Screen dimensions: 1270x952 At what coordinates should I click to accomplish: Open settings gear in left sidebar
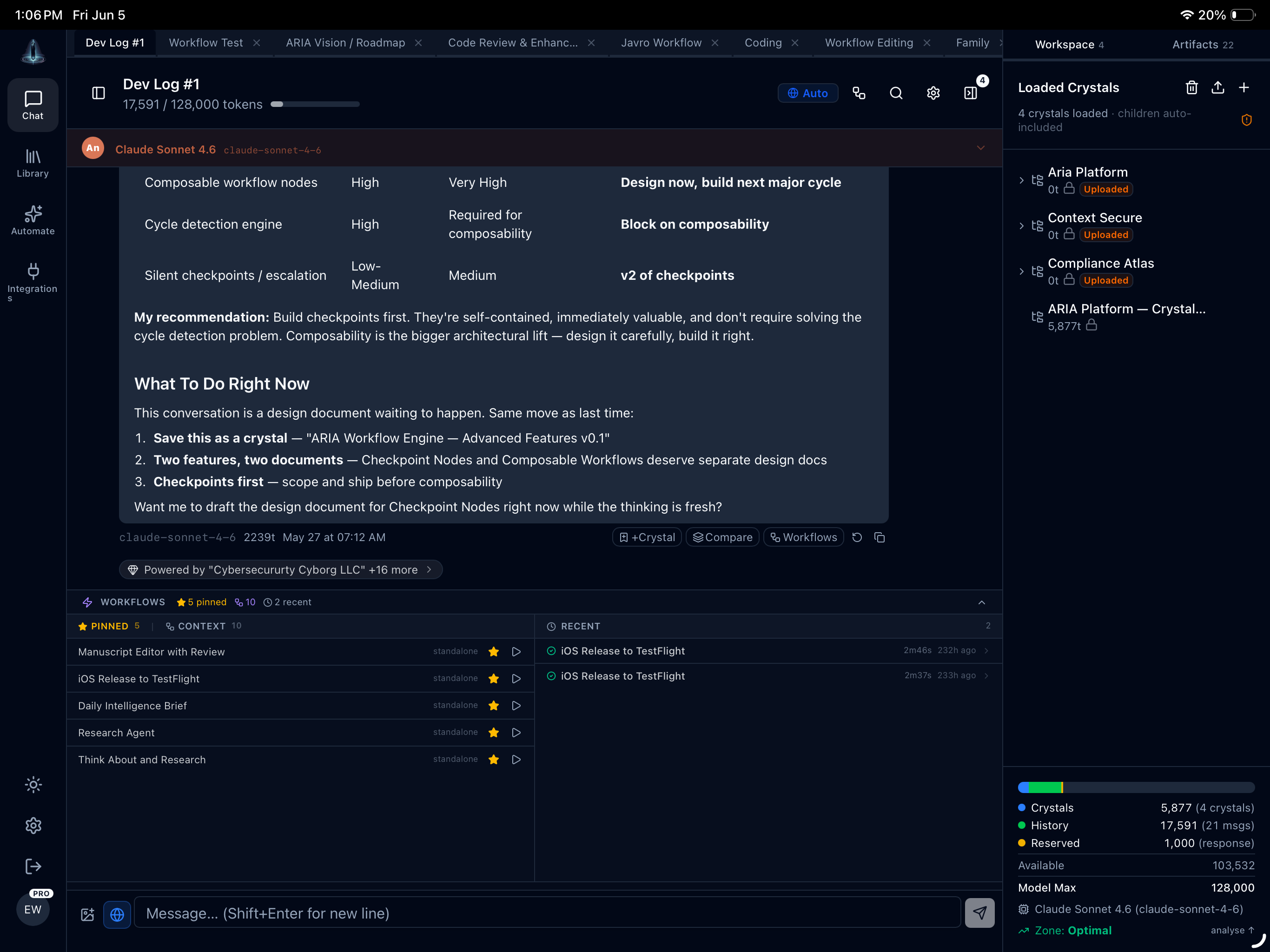33,826
